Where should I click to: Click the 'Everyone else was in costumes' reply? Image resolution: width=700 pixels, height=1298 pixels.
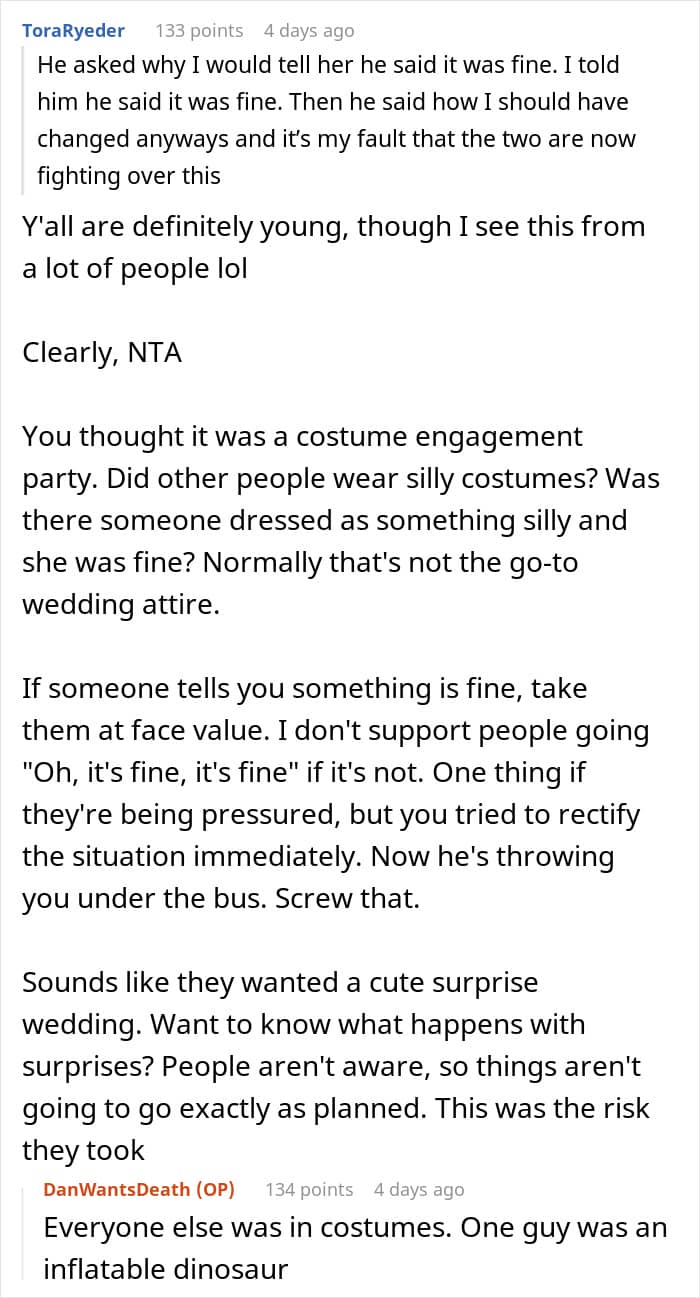[x=355, y=1248]
